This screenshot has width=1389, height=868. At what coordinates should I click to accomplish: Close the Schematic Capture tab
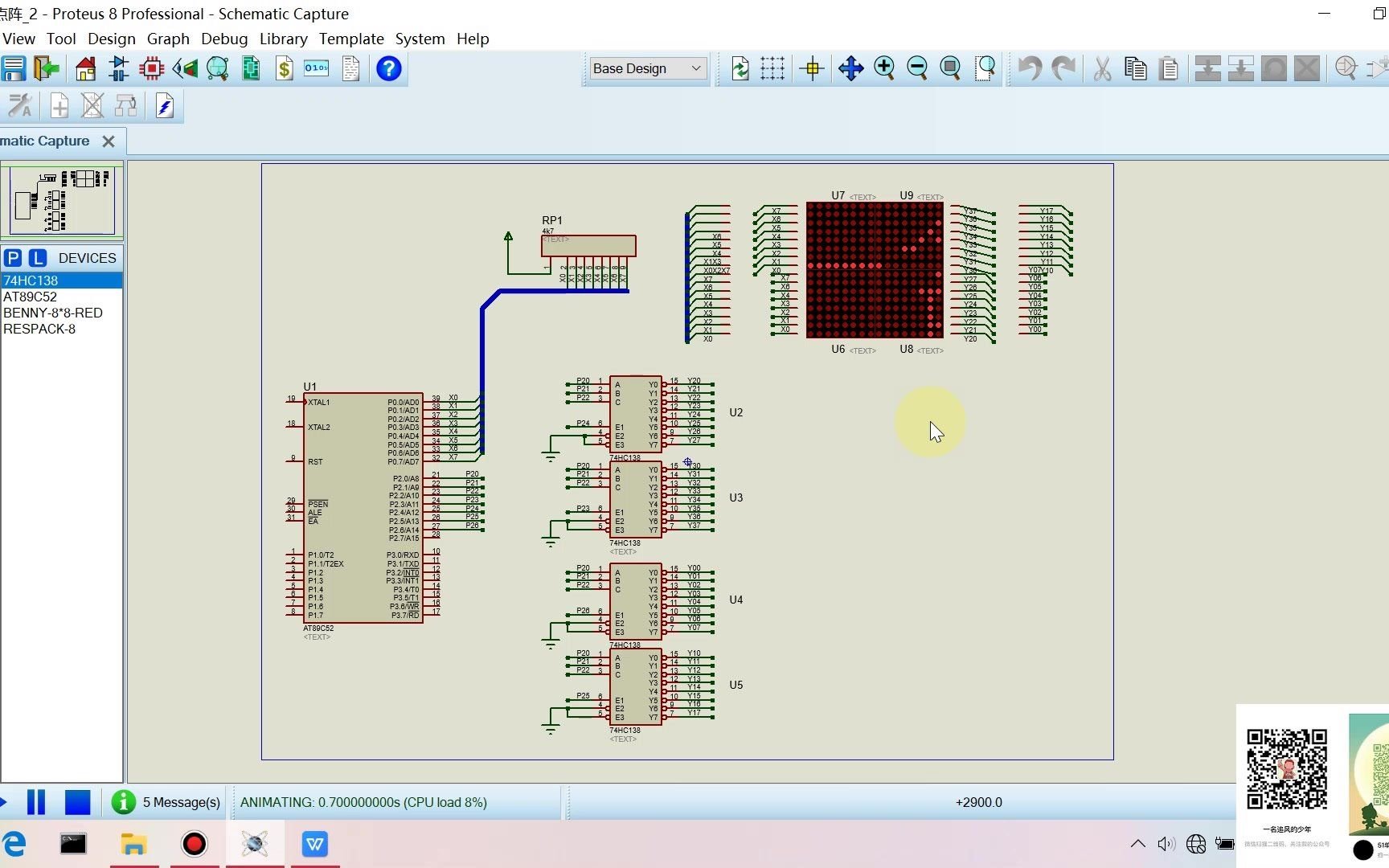(x=109, y=141)
